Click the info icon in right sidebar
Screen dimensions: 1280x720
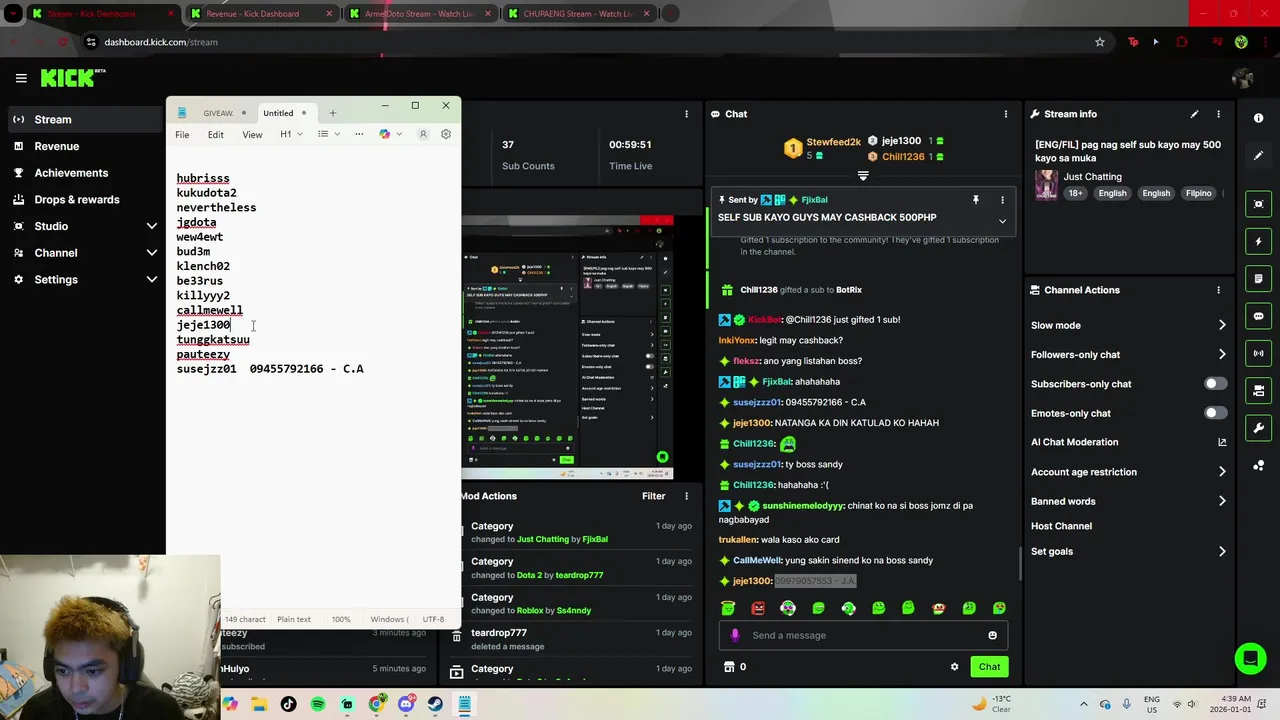(1259, 118)
